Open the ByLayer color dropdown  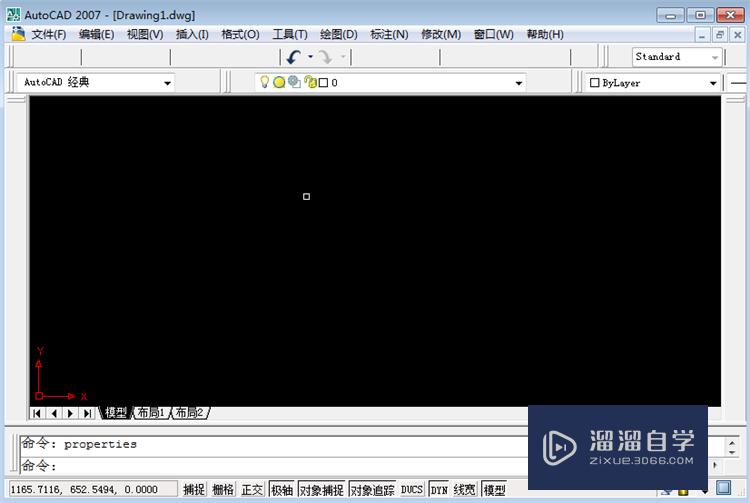pyautogui.click(x=713, y=83)
